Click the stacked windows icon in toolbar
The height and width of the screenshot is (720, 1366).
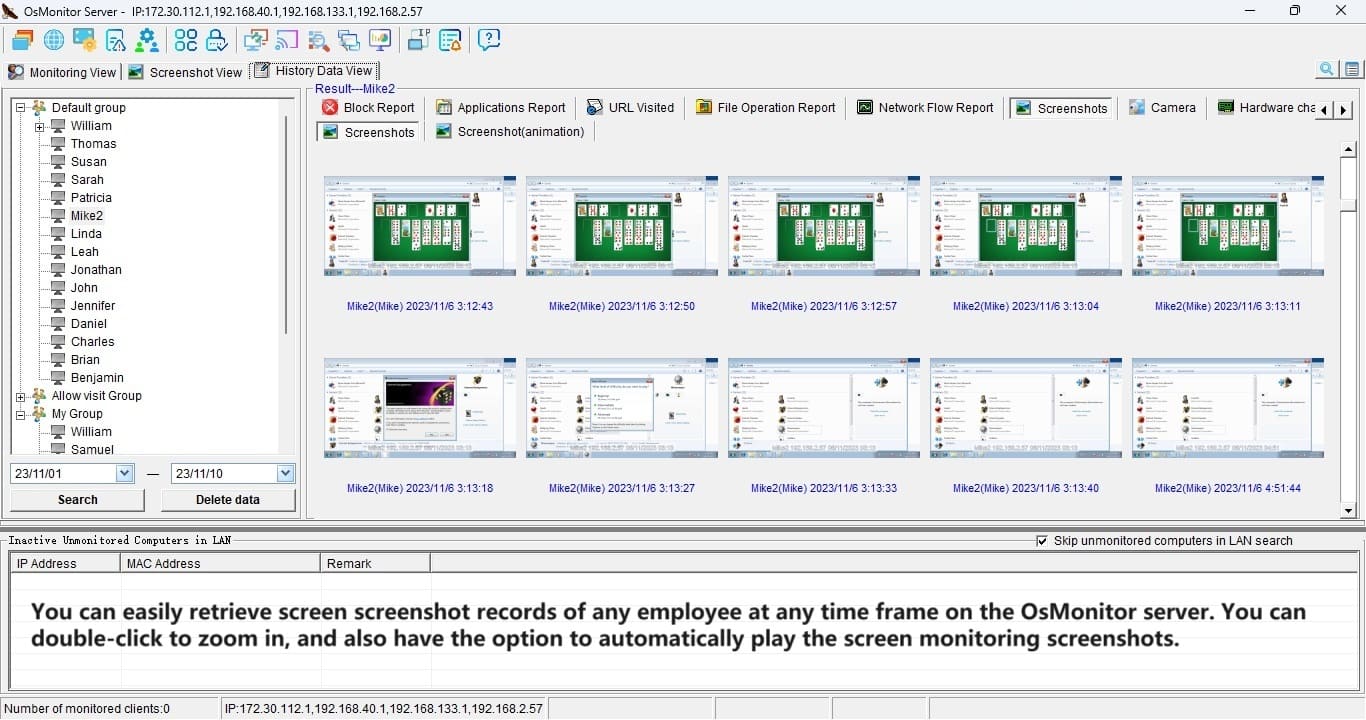pyautogui.click(x=22, y=40)
